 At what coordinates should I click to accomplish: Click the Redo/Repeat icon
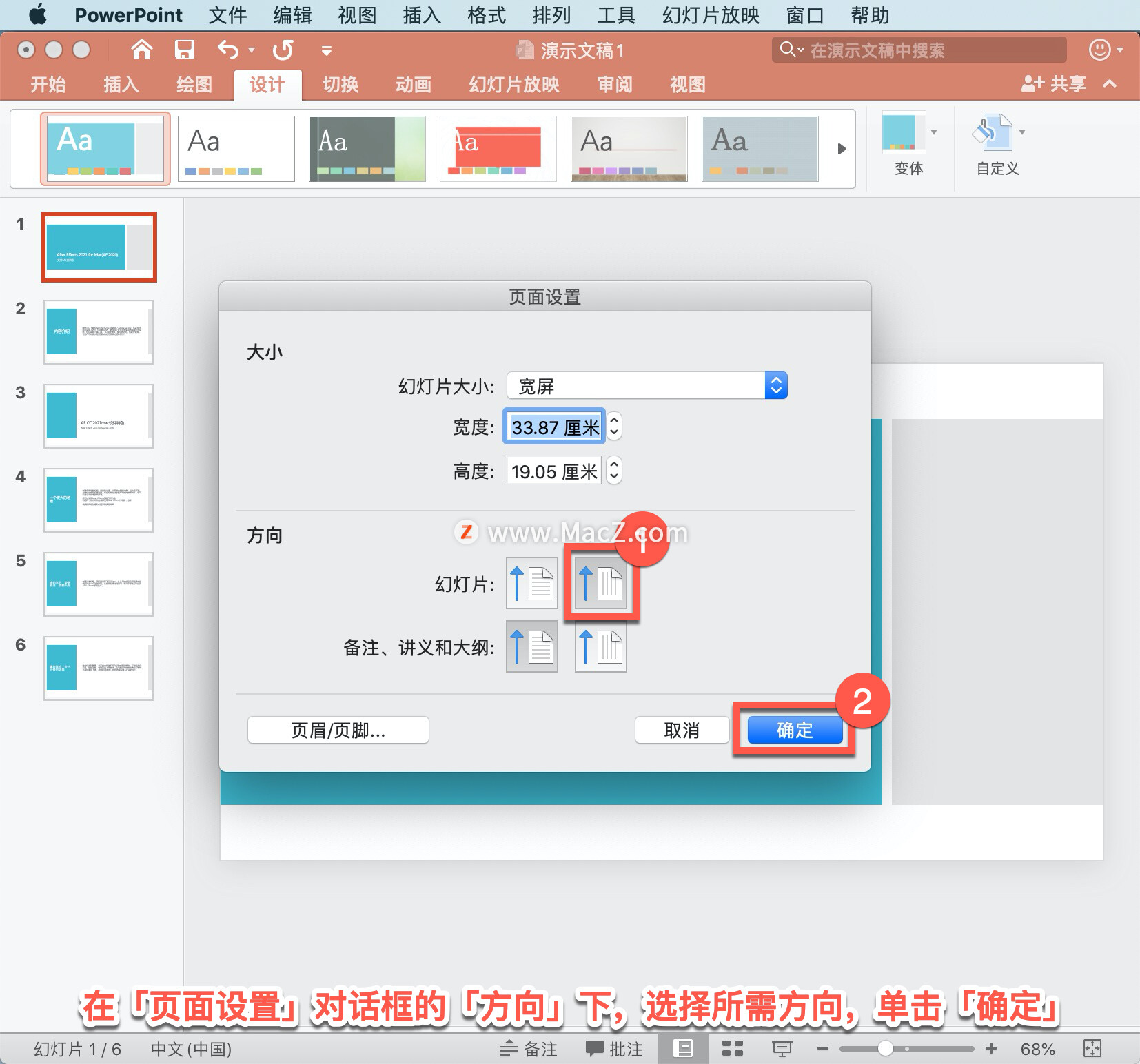tap(283, 50)
